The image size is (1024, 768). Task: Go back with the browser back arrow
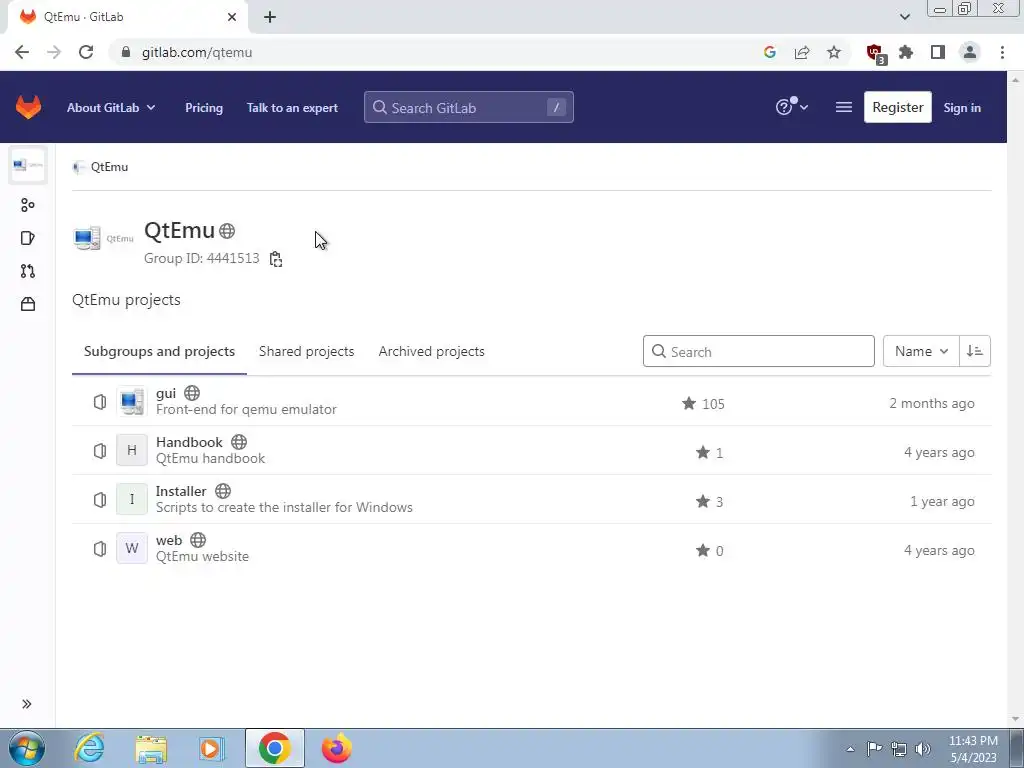click(22, 52)
